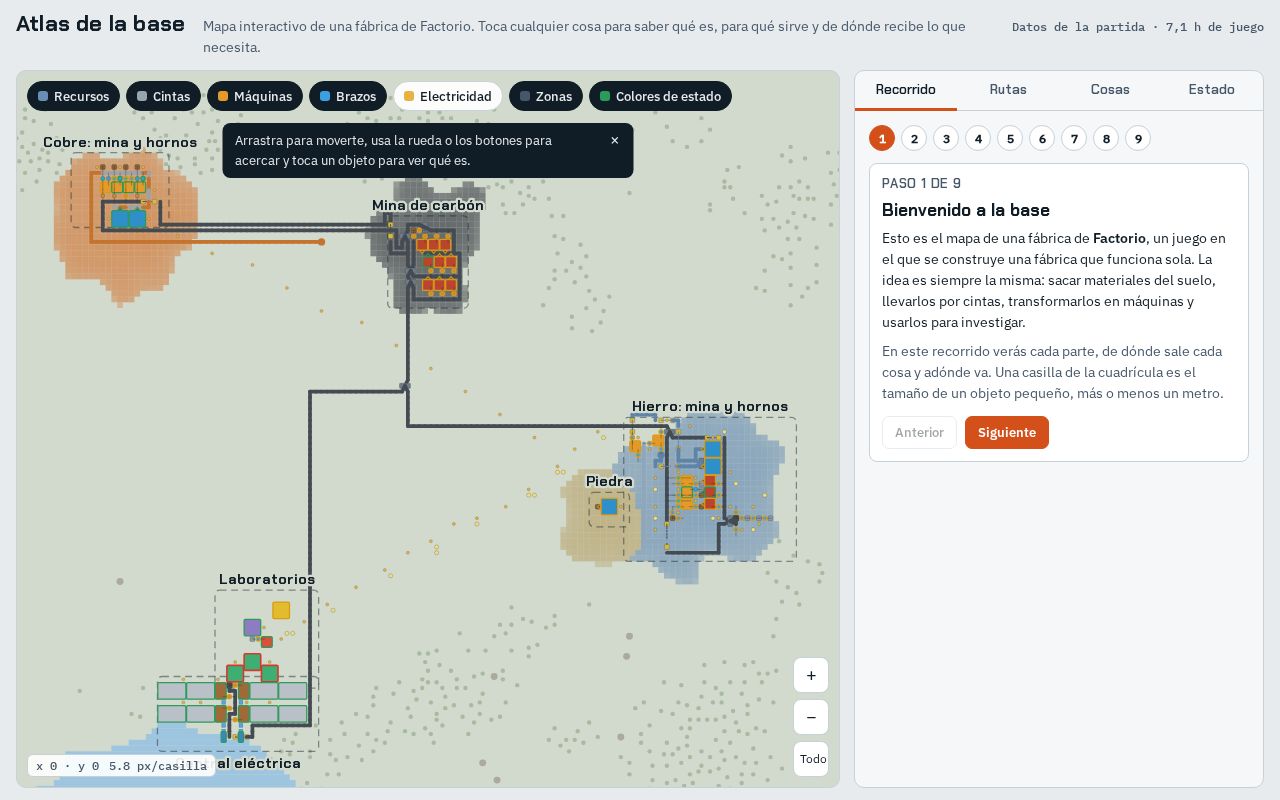Select the purple building in Laboratorios
The image size is (1280, 800).
252,628
